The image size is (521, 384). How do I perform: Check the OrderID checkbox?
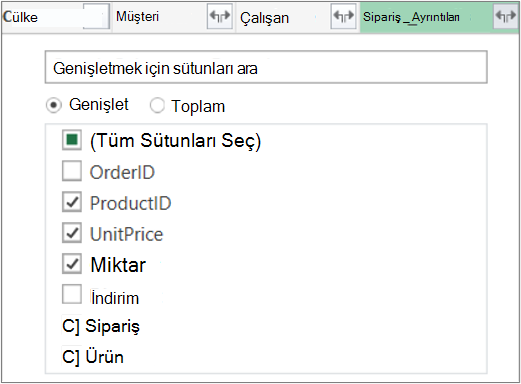coord(72,171)
